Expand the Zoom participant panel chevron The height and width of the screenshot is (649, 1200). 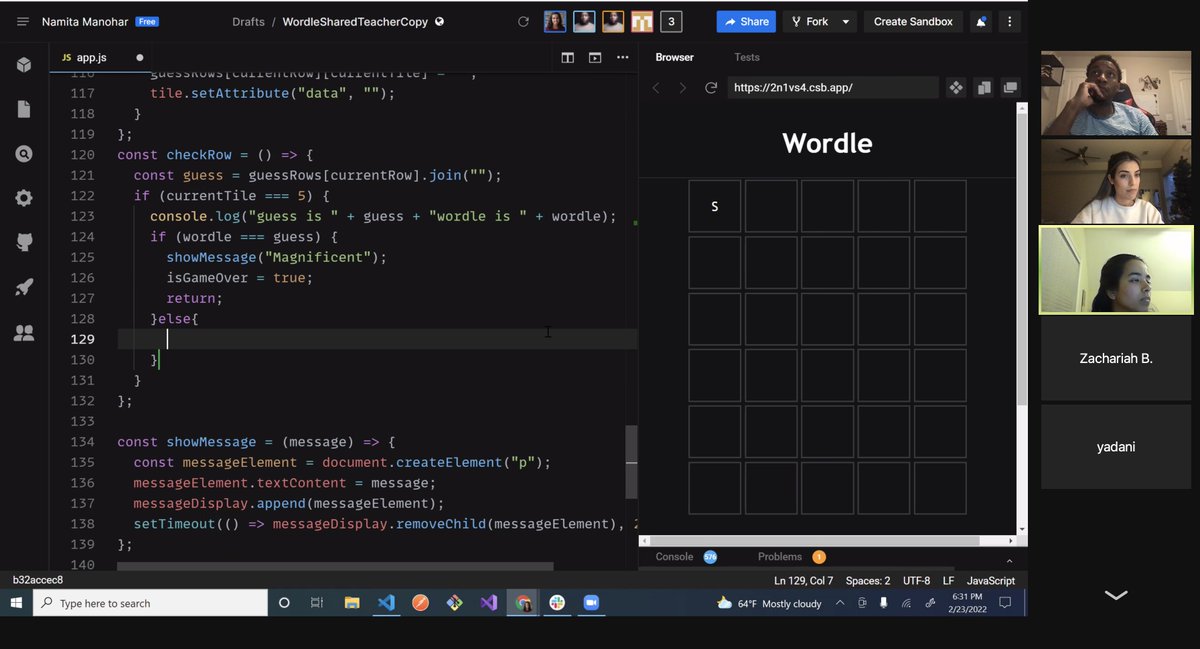click(1116, 595)
